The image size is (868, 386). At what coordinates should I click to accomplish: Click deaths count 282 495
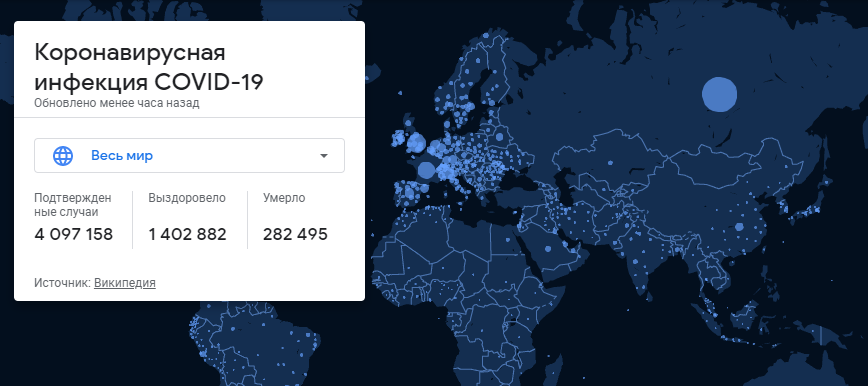[x=295, y=234]
